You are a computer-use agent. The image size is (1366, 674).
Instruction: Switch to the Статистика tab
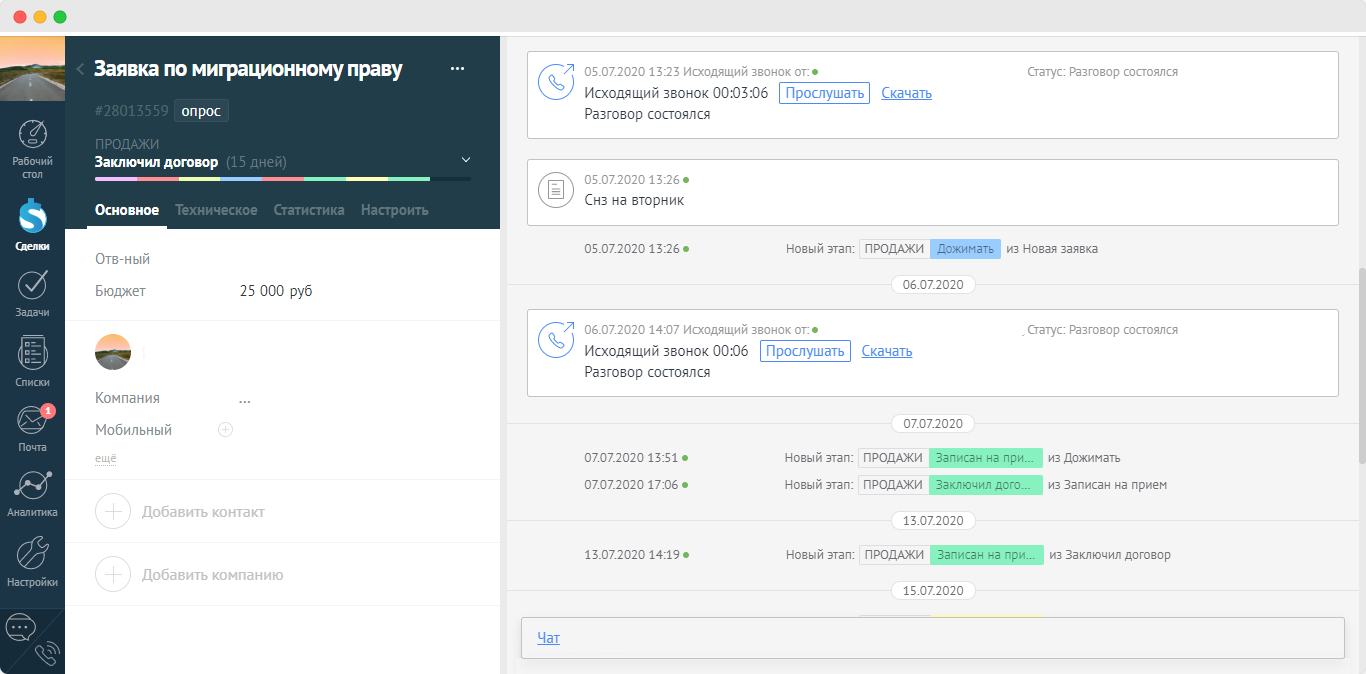pos(309,210)
